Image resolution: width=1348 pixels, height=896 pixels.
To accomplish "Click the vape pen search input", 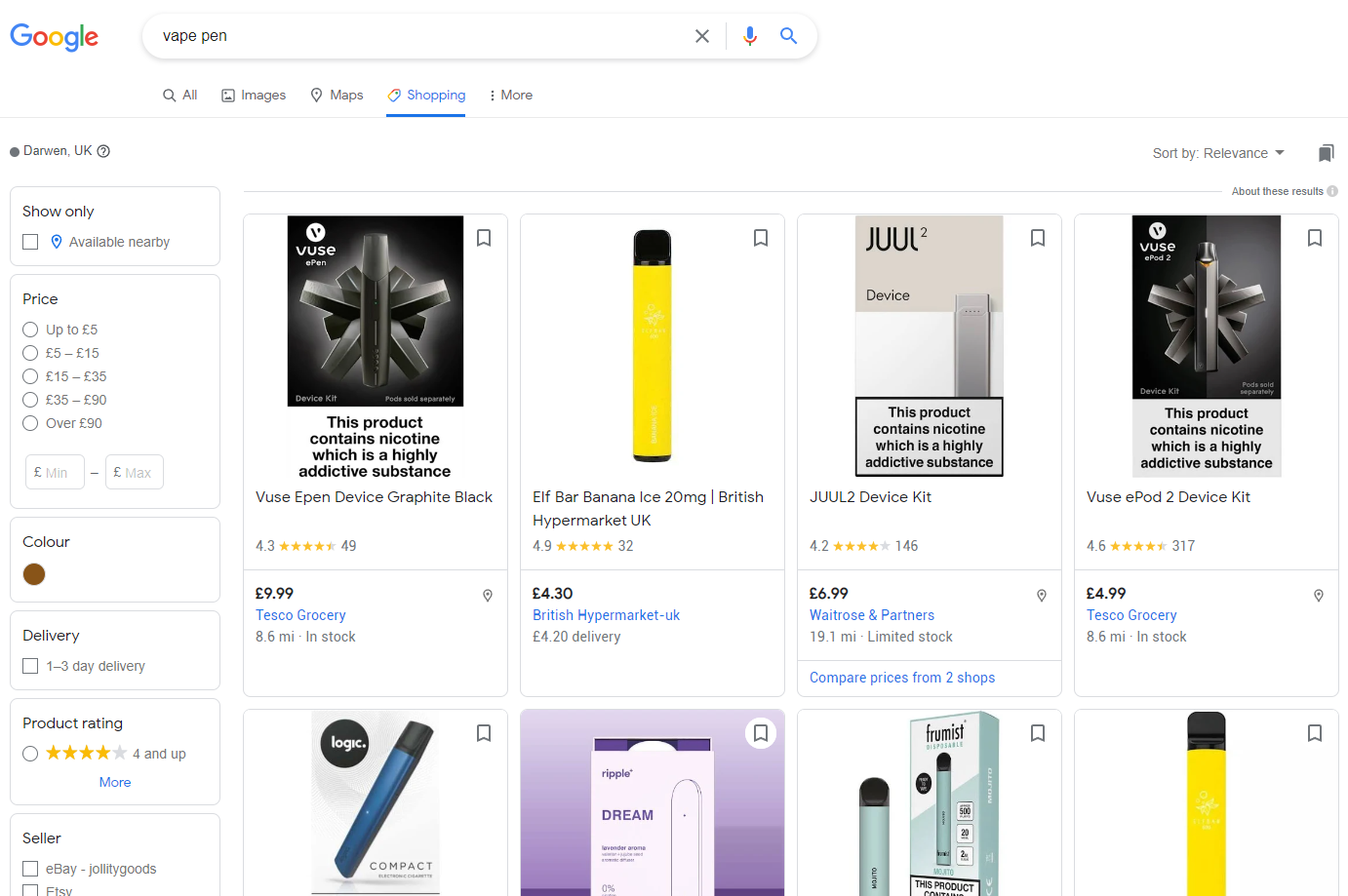I will point(419,36).
